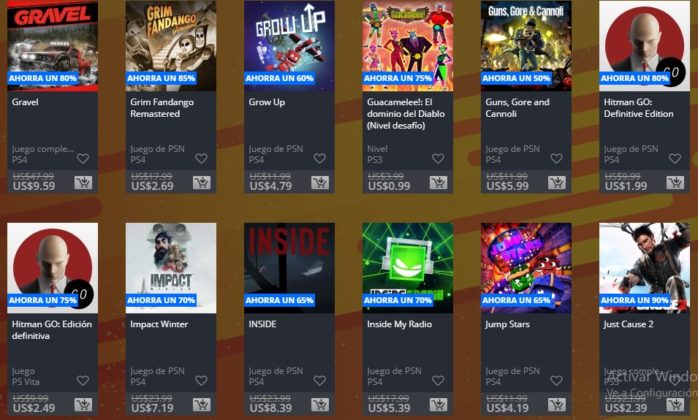Screen dimensions: 698x420
Task: Toggle wishlist heart for Hitman GO: Definitive Edition
Action: (675, 159)
